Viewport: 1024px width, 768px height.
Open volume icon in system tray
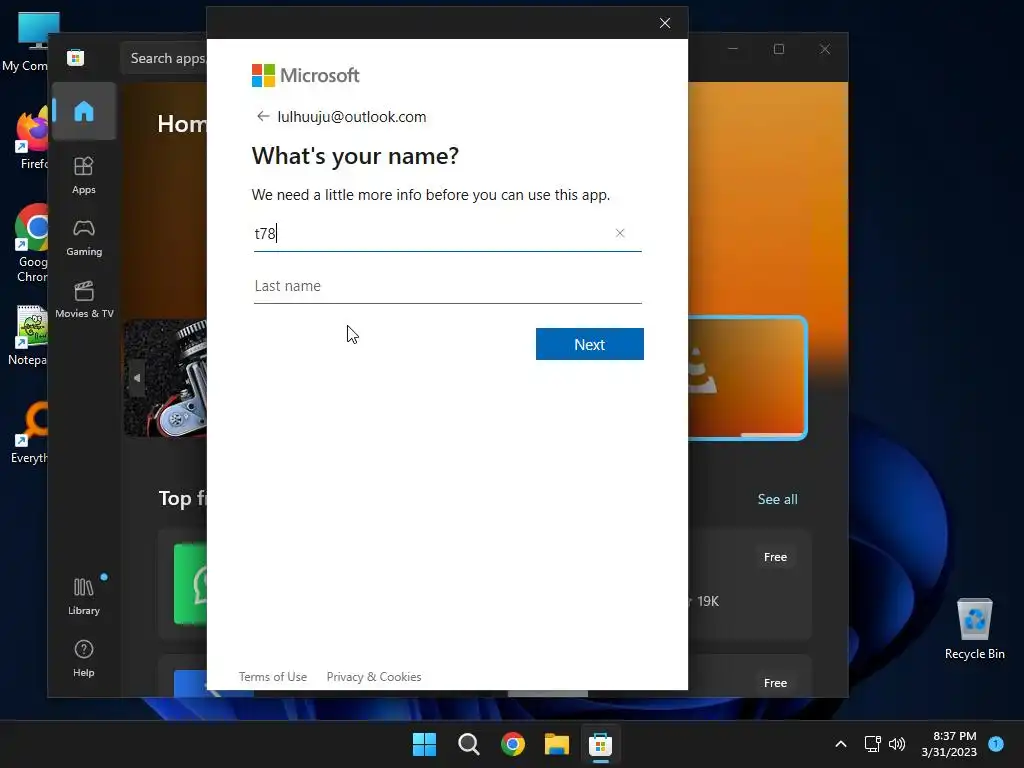coord(897,744)
